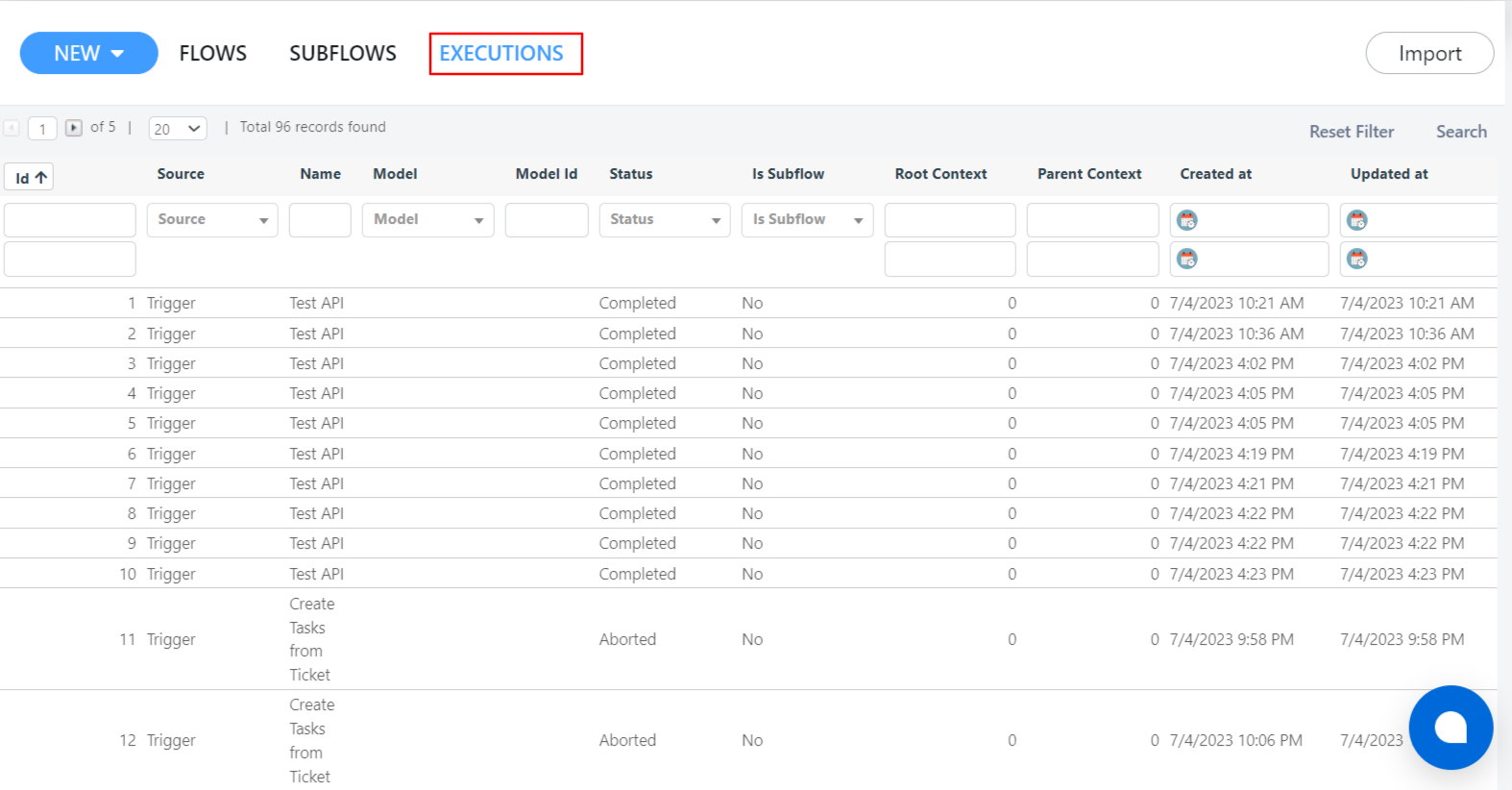
Task: Open the chat bubble widget
Action: tap(1451, 728)
